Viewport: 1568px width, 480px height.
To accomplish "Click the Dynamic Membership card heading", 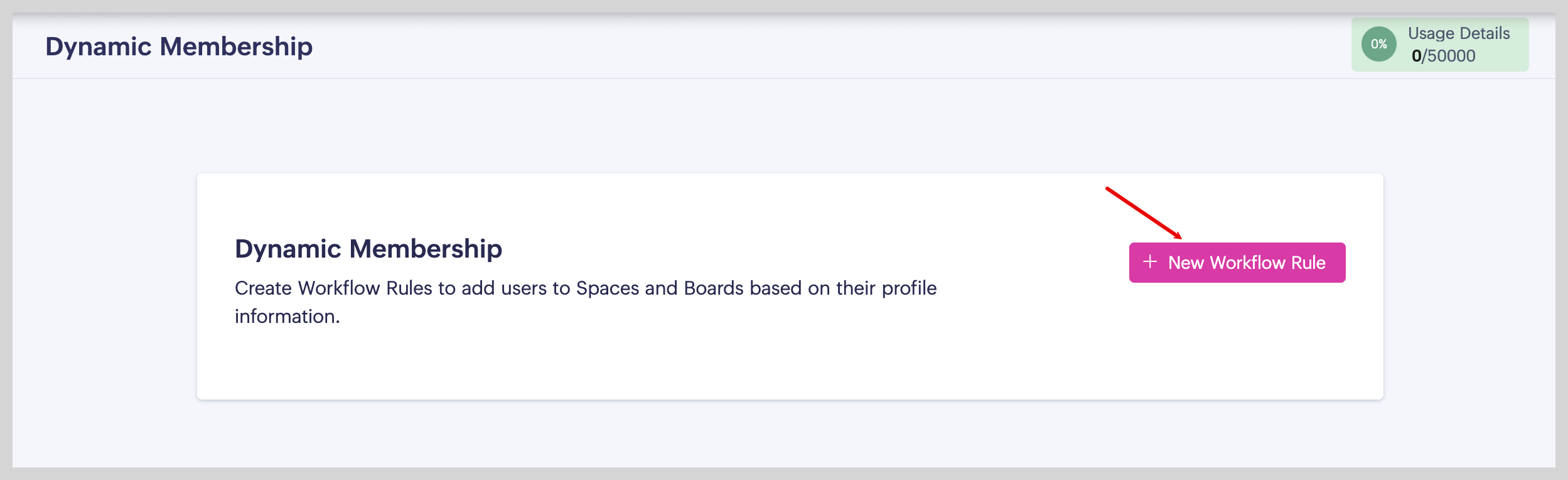I will point(368,249).
